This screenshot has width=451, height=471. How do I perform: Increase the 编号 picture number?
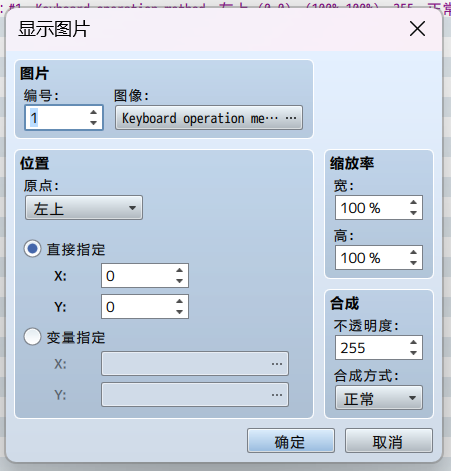[94, 112]
